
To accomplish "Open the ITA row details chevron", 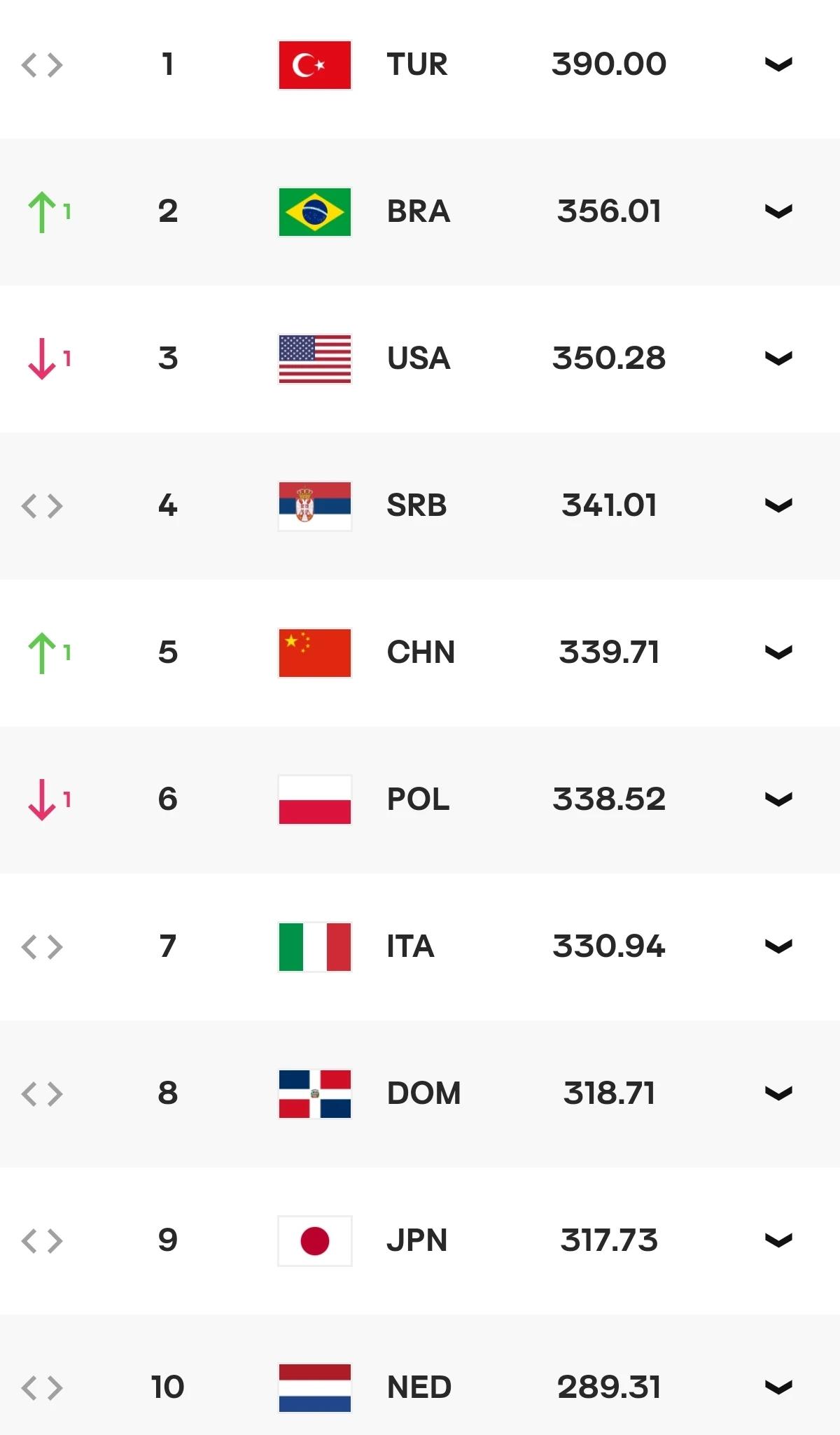I will click(778, 946).
